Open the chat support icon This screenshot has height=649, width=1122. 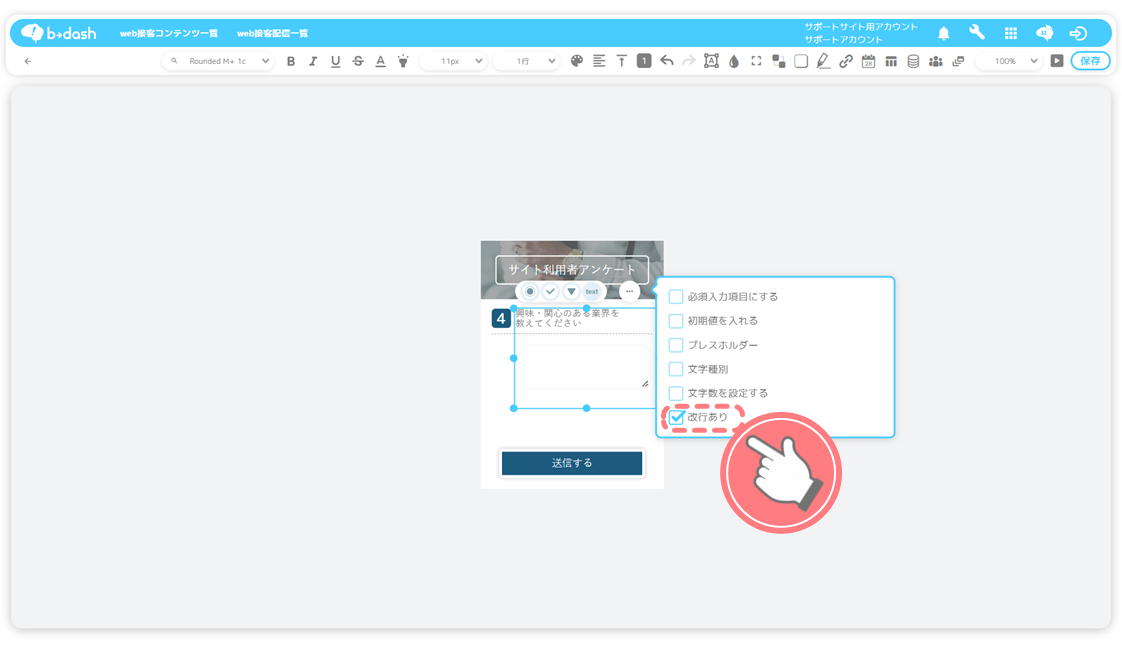[1044, 33]
